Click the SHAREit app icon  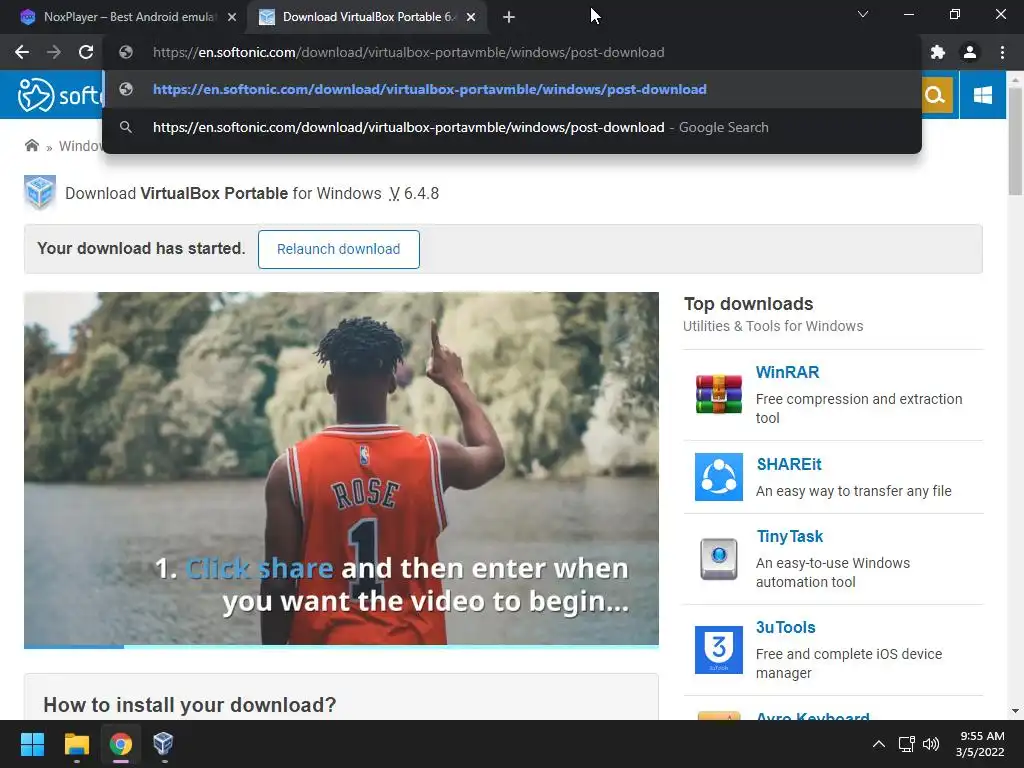click(x=718, y=477)
